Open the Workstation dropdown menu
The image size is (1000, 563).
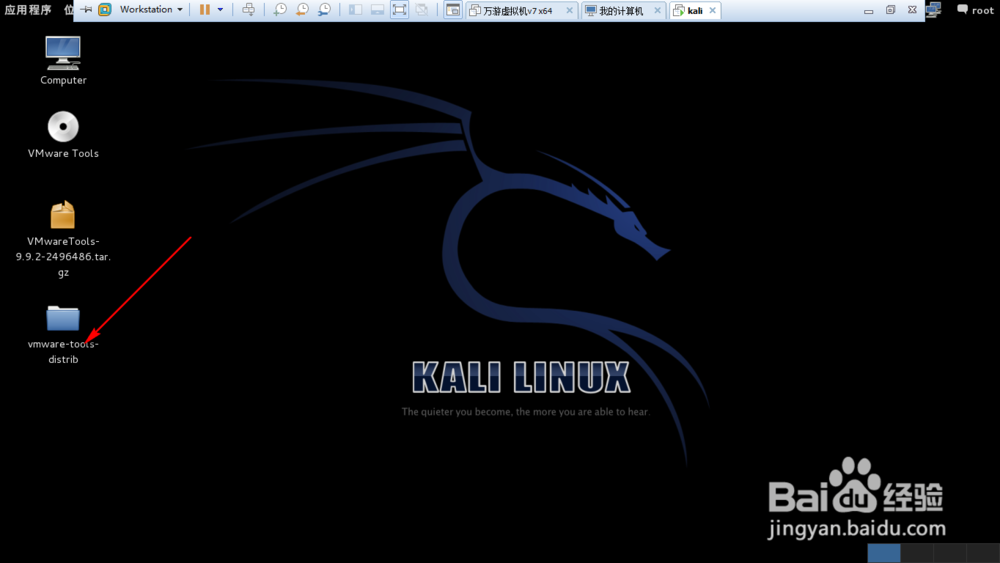pyautogui.click(x=151, y=10)
